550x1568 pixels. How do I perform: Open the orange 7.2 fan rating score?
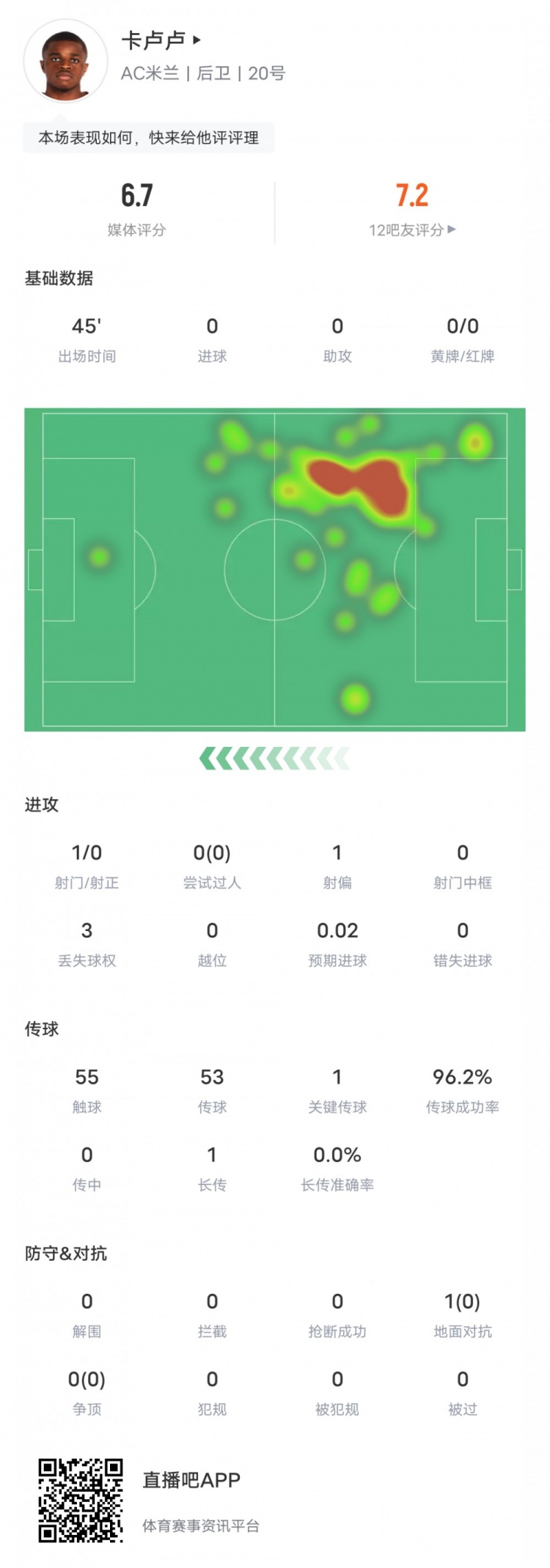(411, 196)
